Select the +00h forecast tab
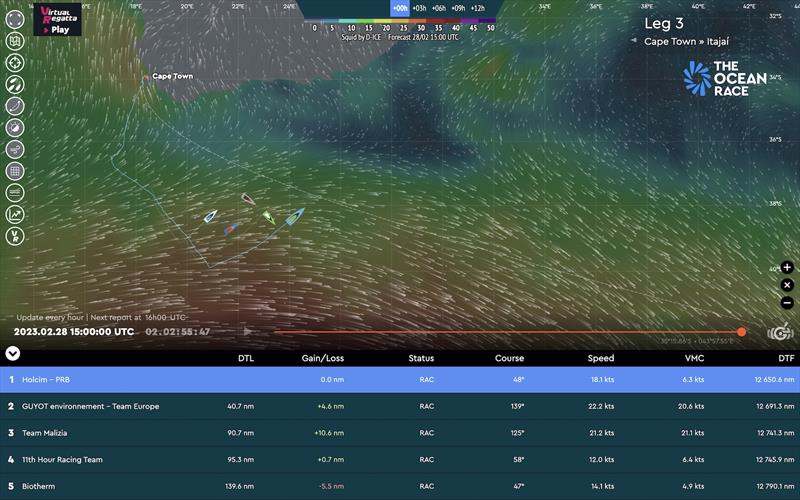The width and height of the screenshot is (800, 500). [x=400, y=8]
